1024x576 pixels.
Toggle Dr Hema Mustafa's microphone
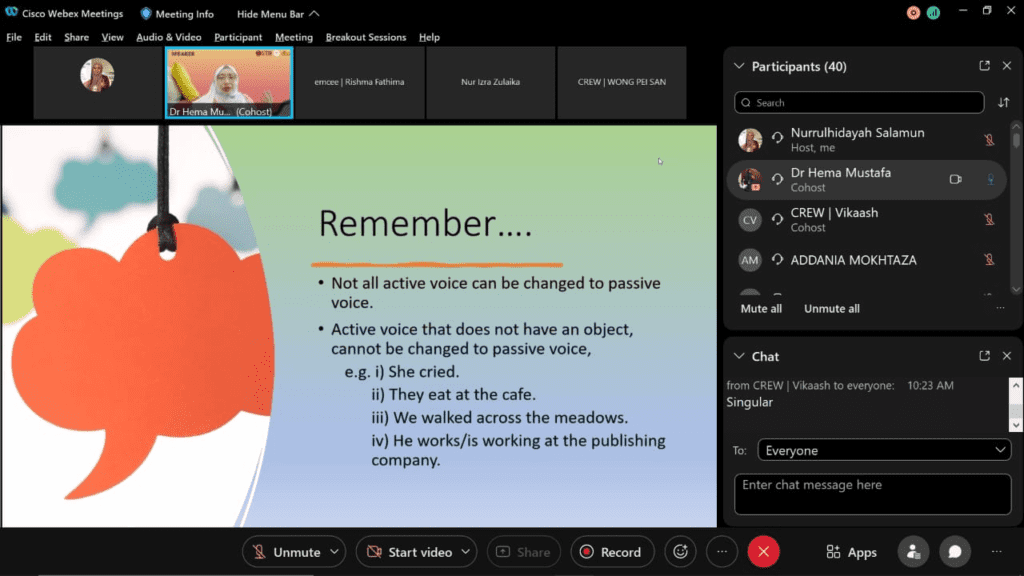(990, 180)
